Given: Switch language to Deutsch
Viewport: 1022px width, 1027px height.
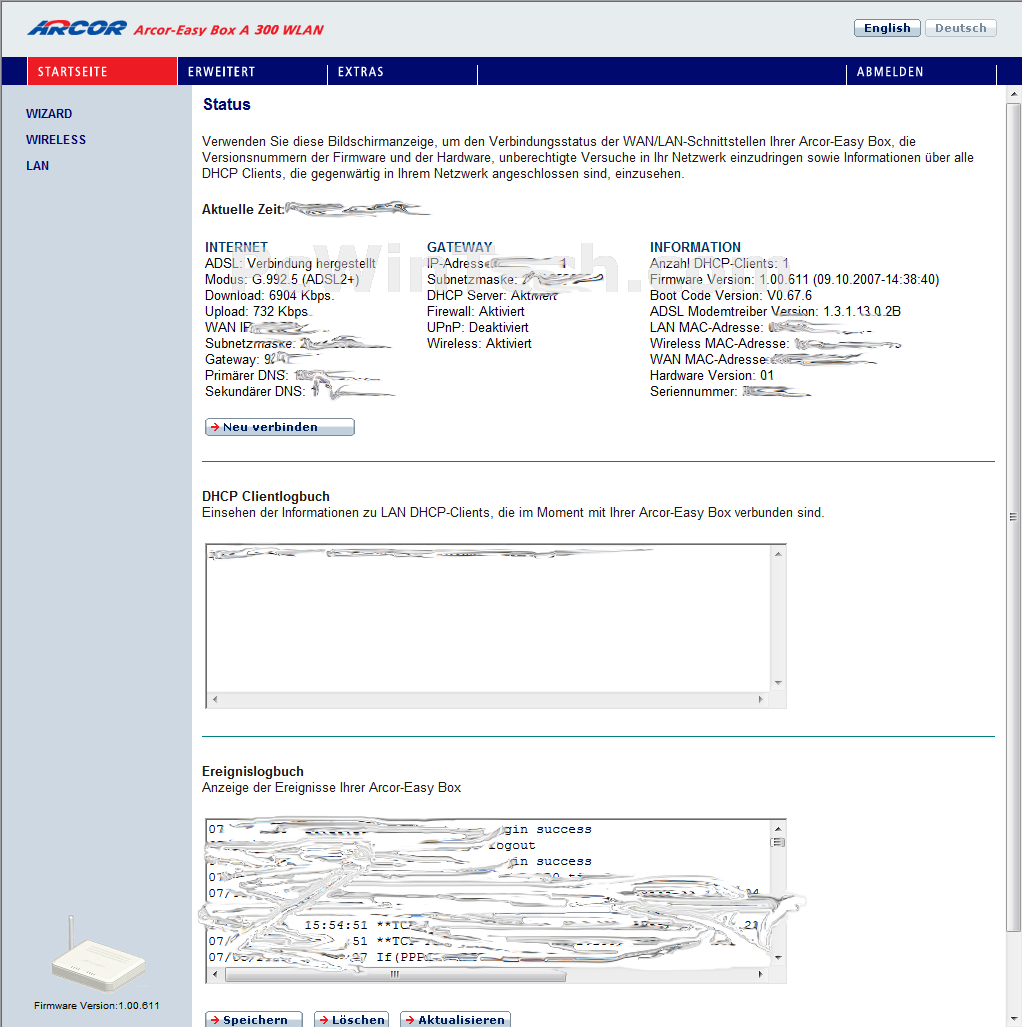Looking at the screenshot, I should [960, 28].
